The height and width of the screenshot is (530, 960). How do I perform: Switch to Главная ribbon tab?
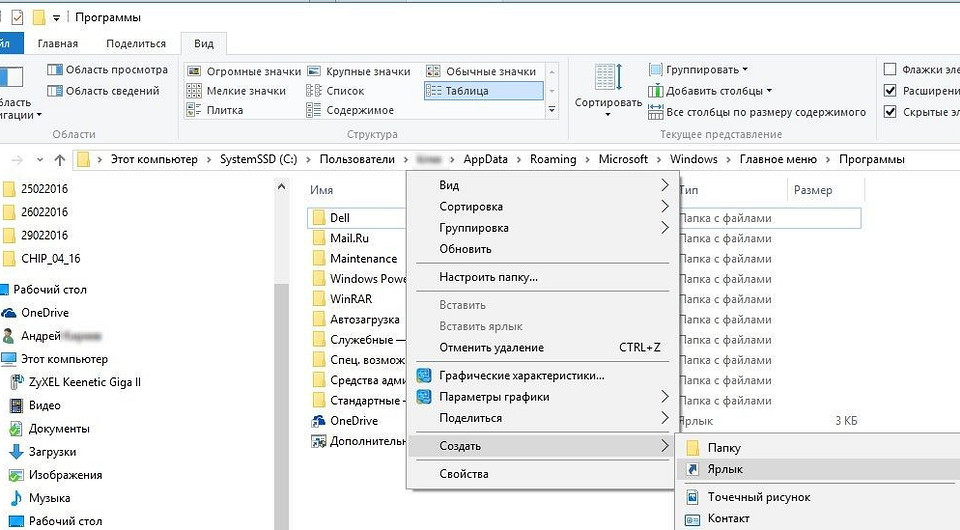click(x=58, y=44)
